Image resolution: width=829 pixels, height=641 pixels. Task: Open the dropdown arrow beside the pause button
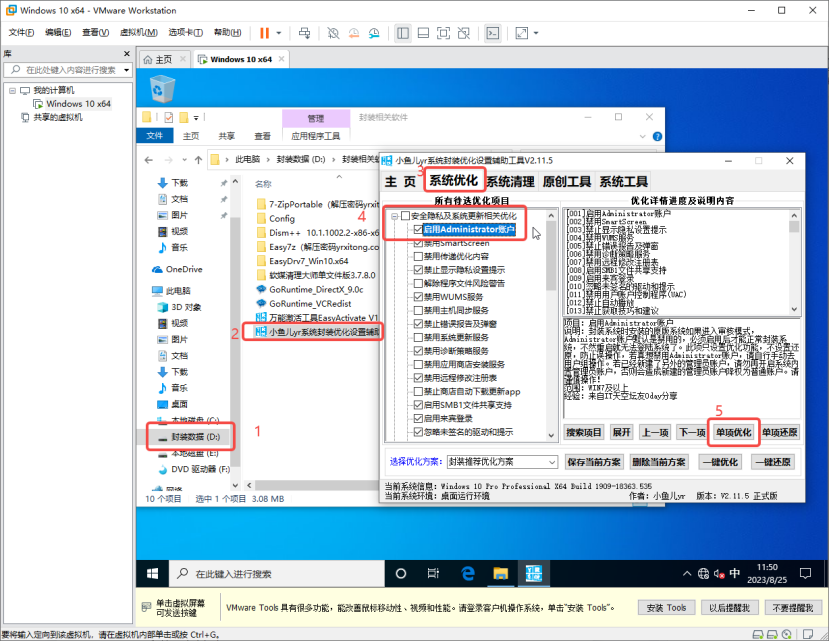pos(279,33)
